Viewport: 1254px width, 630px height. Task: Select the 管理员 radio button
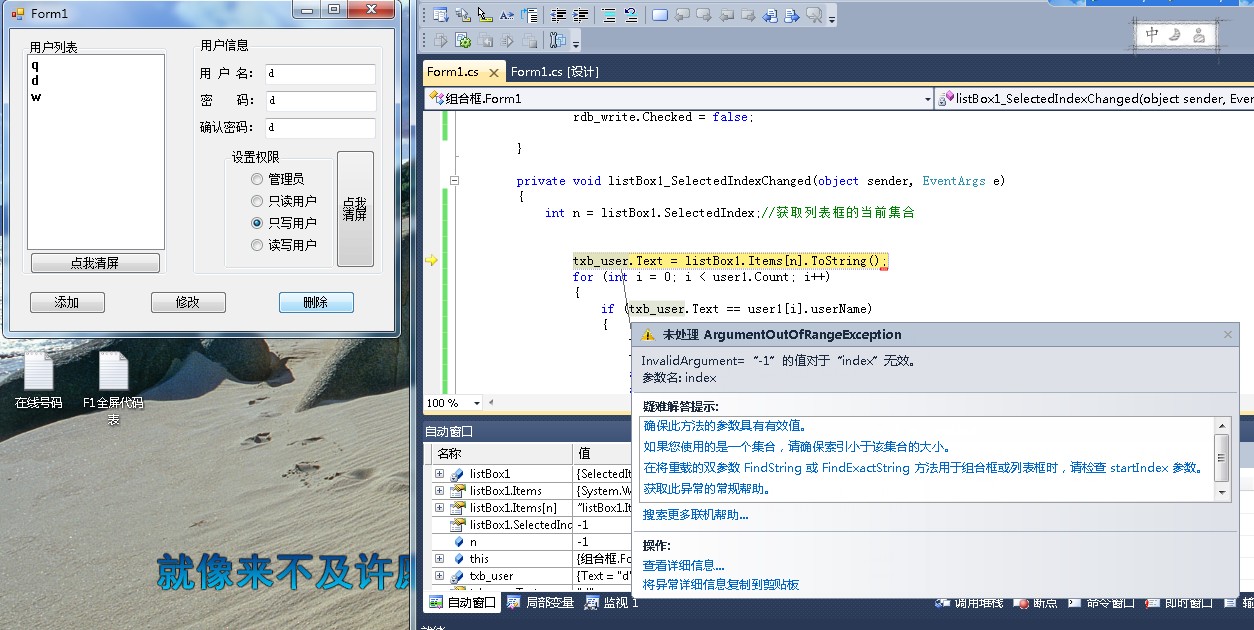click(x=257, y=180)
